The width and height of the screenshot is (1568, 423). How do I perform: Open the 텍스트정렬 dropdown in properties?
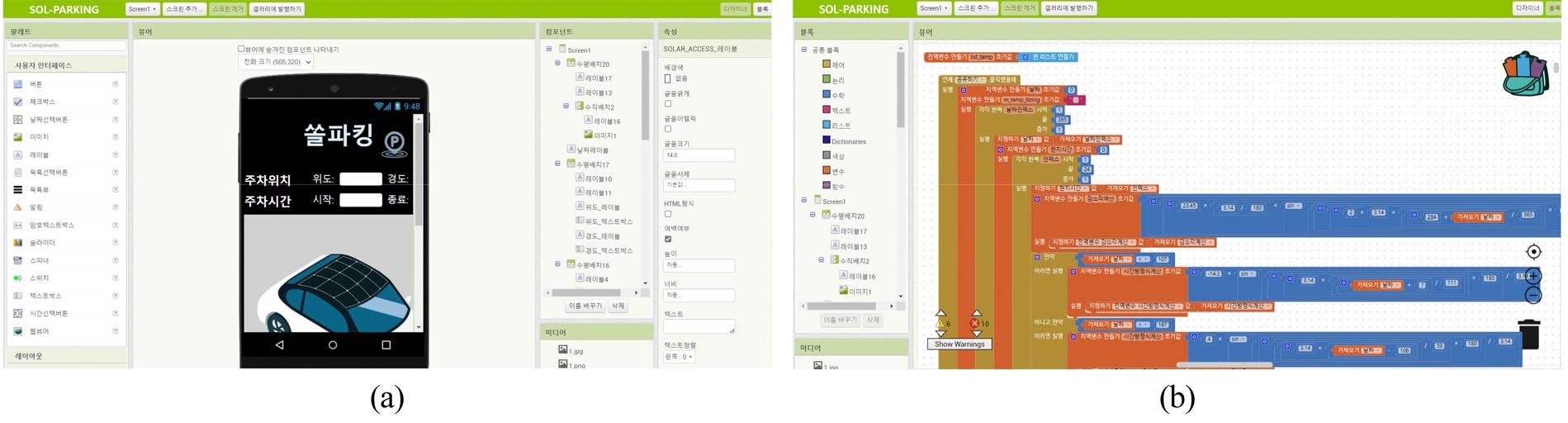coord(679,357)
